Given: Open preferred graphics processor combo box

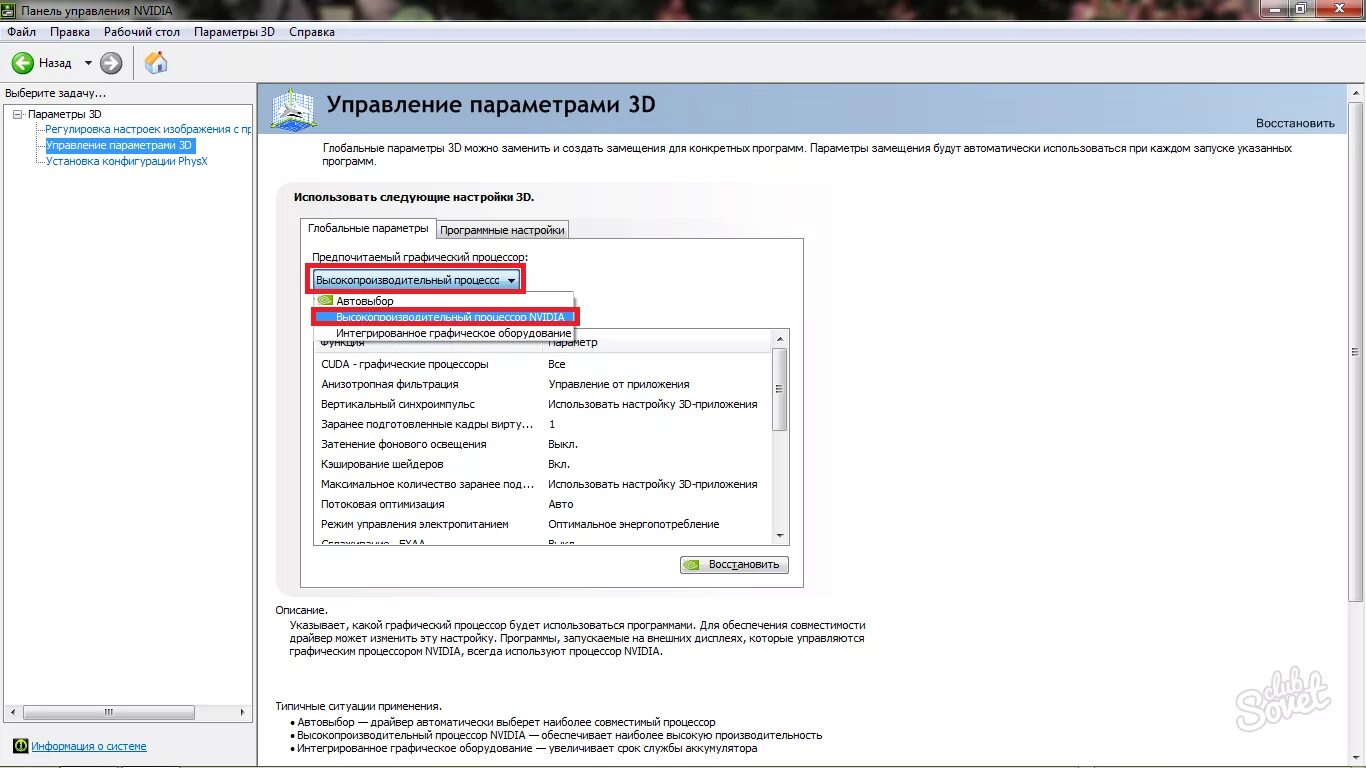Looking at the screenshot, I should 417,280.
